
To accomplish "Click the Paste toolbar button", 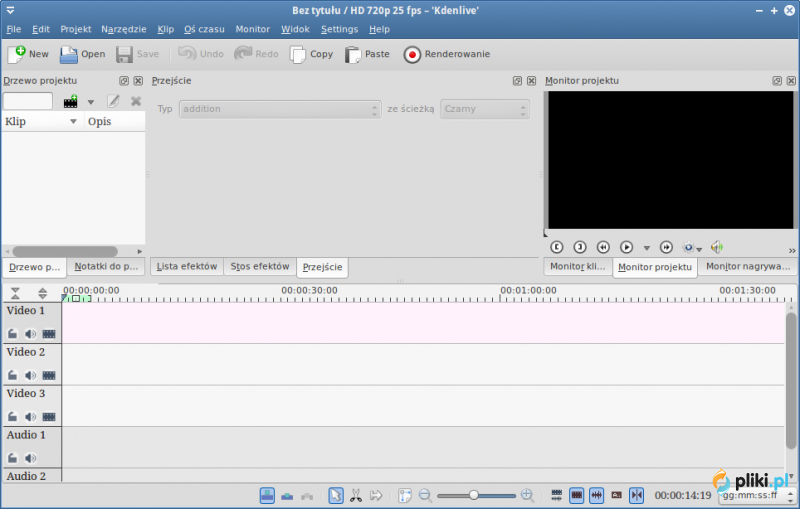I will 367,54.
